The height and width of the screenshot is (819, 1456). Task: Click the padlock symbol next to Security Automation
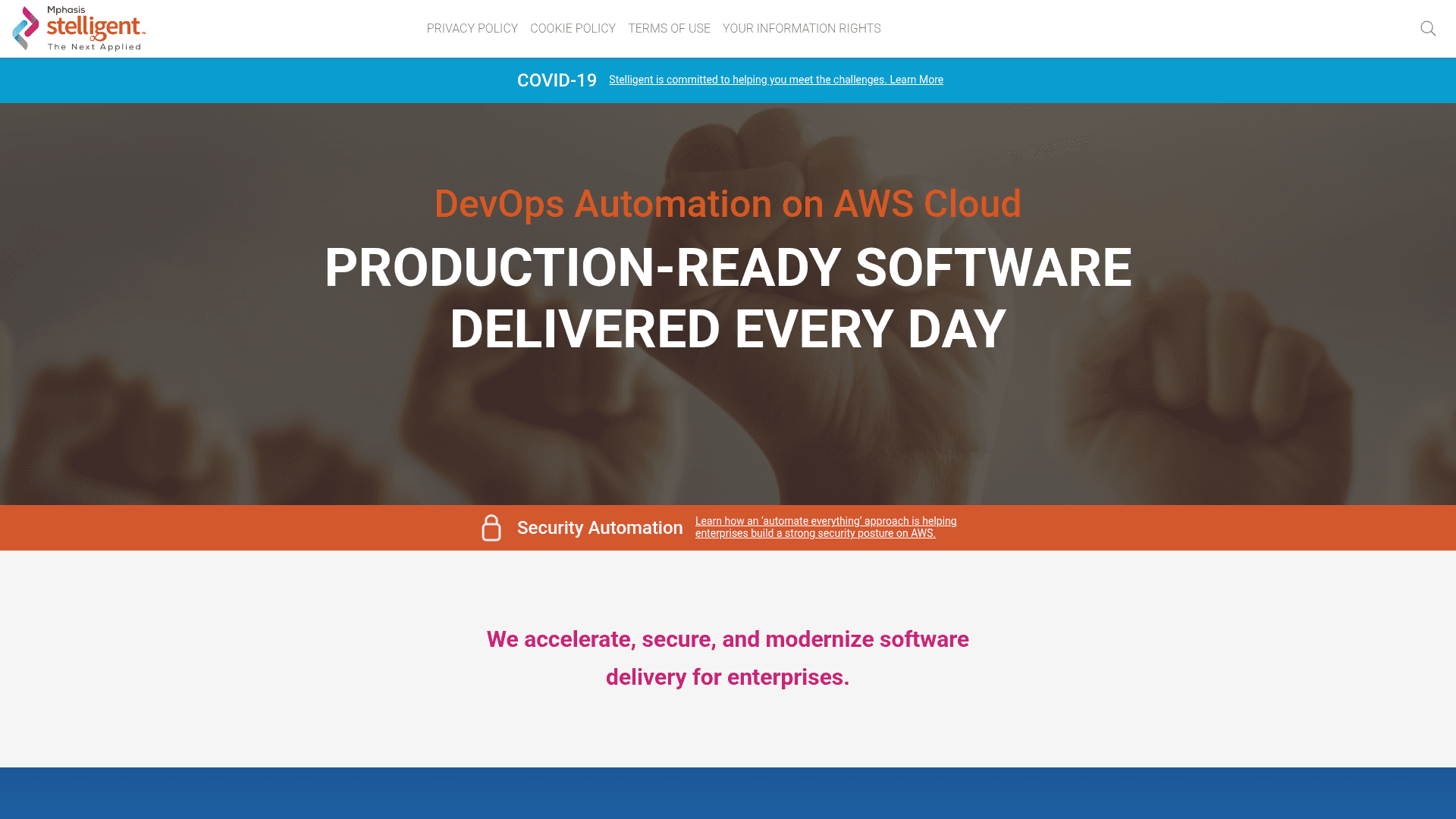pos(491,527)
